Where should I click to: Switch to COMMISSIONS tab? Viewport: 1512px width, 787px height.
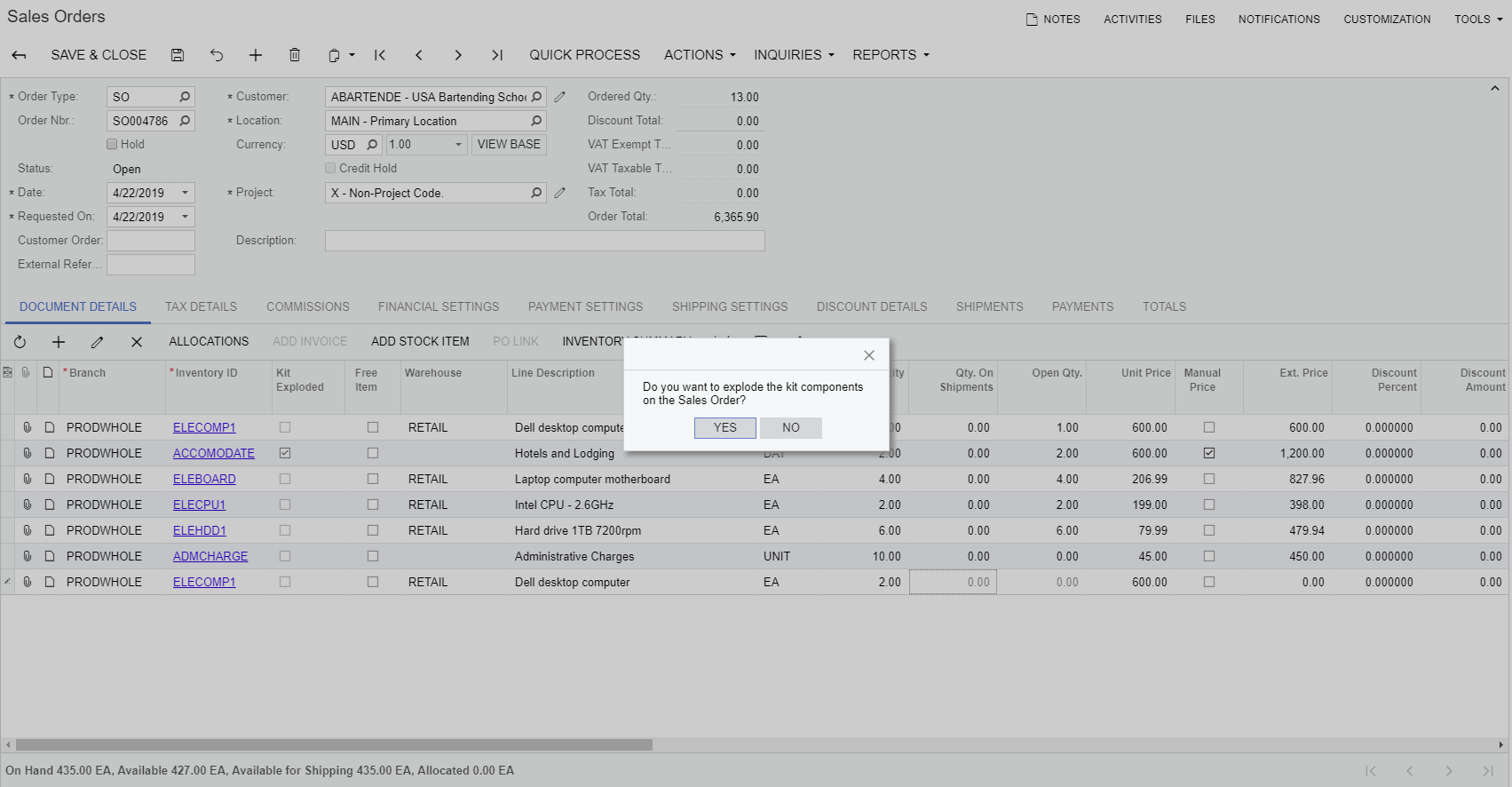(x=308, y=307)
